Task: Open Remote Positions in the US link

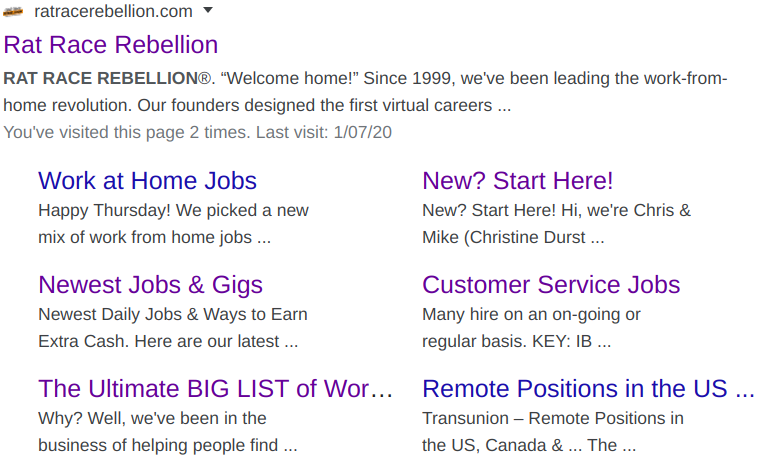Action: (588, 389)
